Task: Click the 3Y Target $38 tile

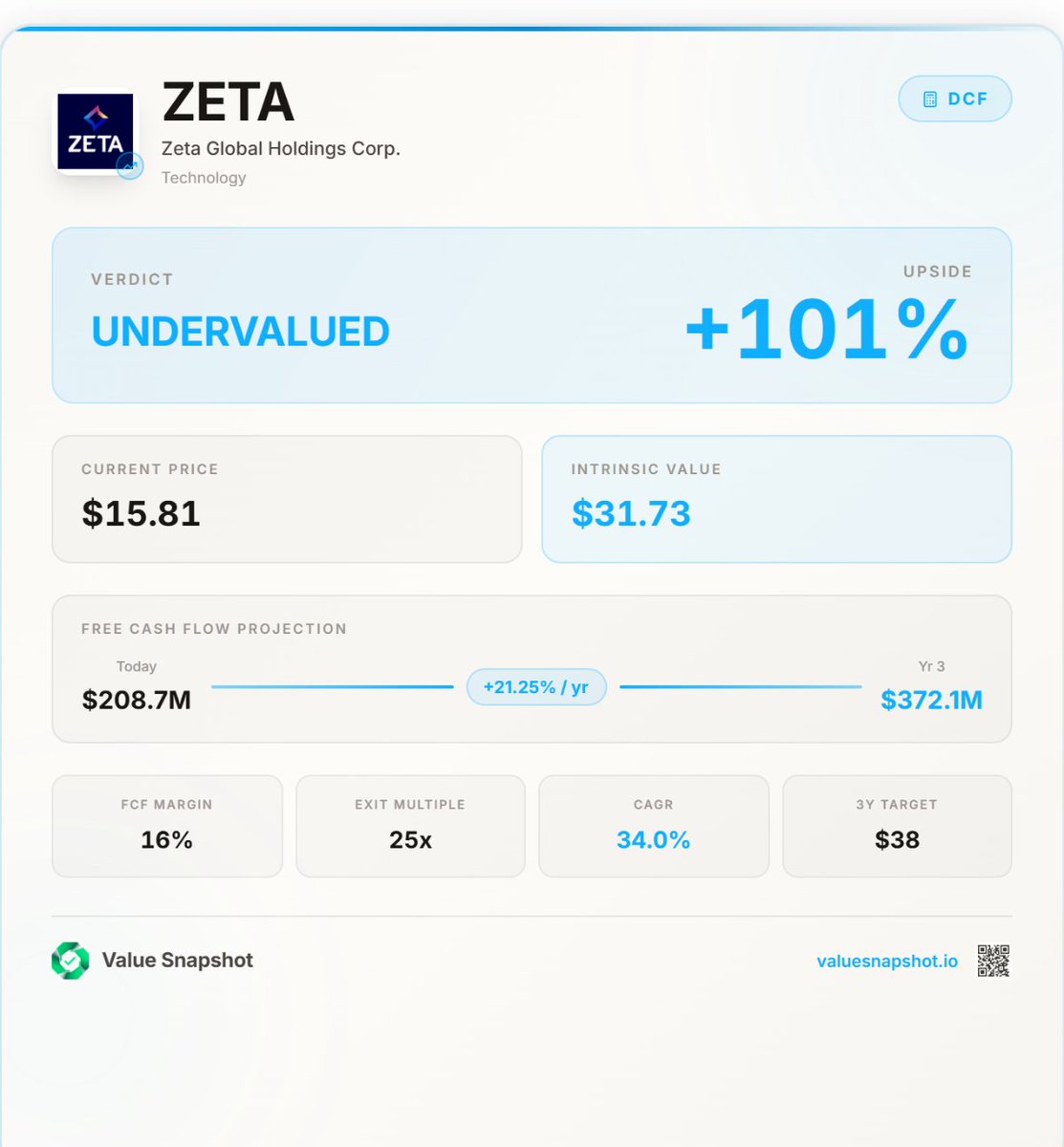Action: point(897,826)
